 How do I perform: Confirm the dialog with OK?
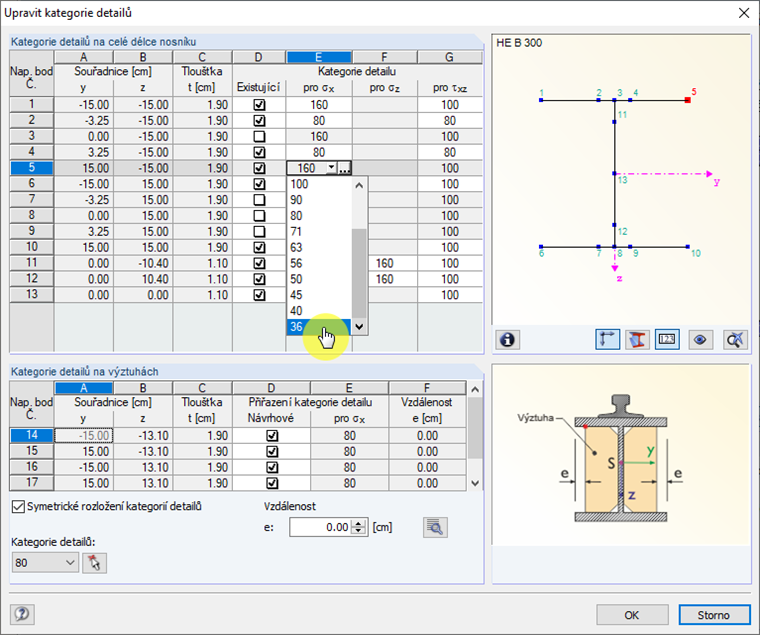click(x=632, y=614)
